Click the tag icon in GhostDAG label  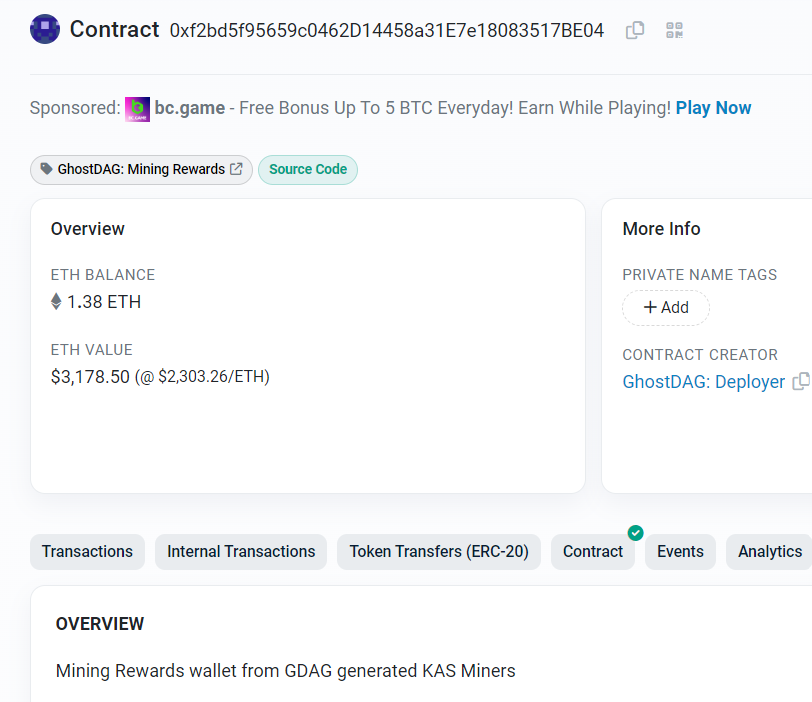click(47, 169)
